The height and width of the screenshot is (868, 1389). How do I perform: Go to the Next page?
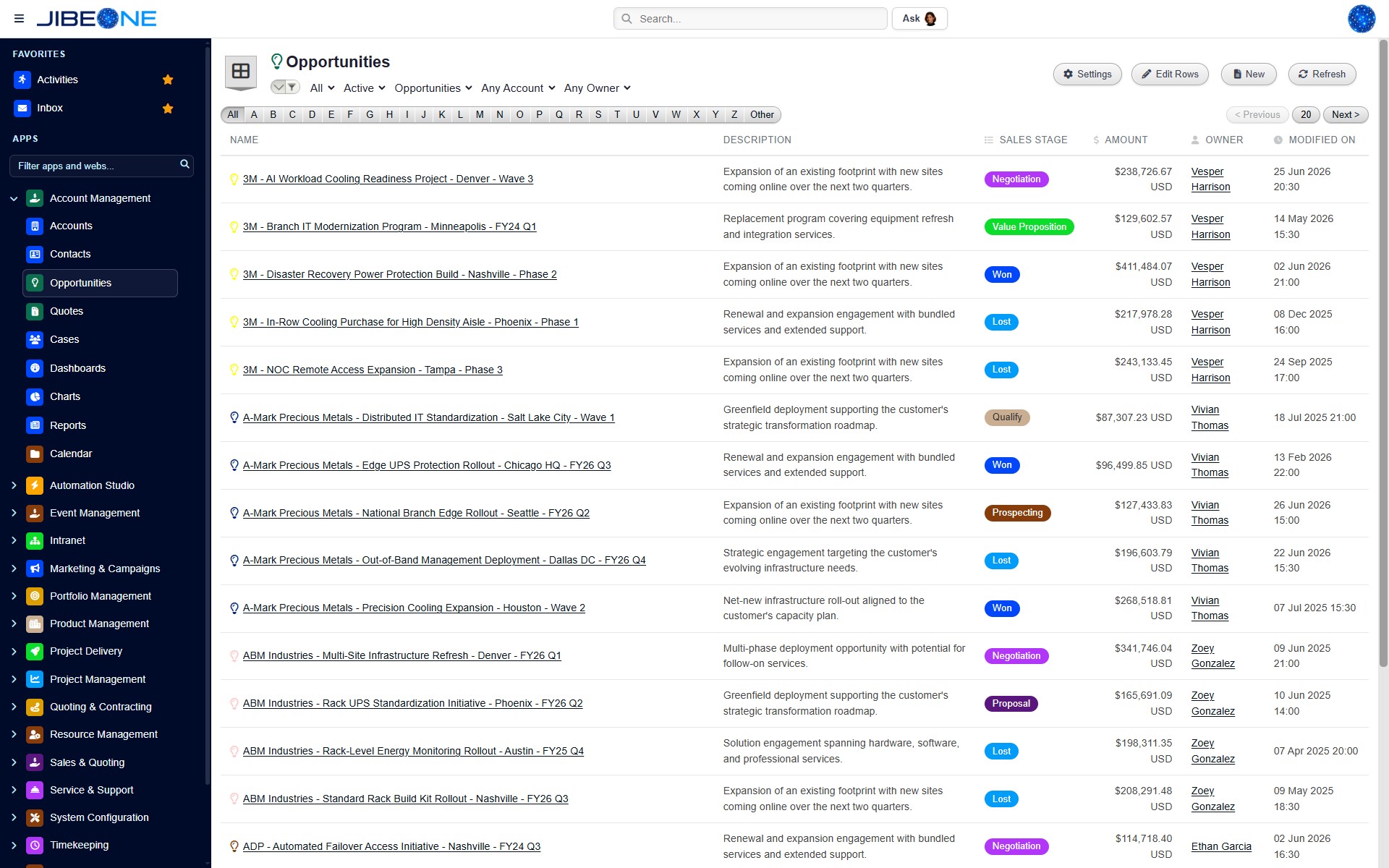(x=1346, y=114)
